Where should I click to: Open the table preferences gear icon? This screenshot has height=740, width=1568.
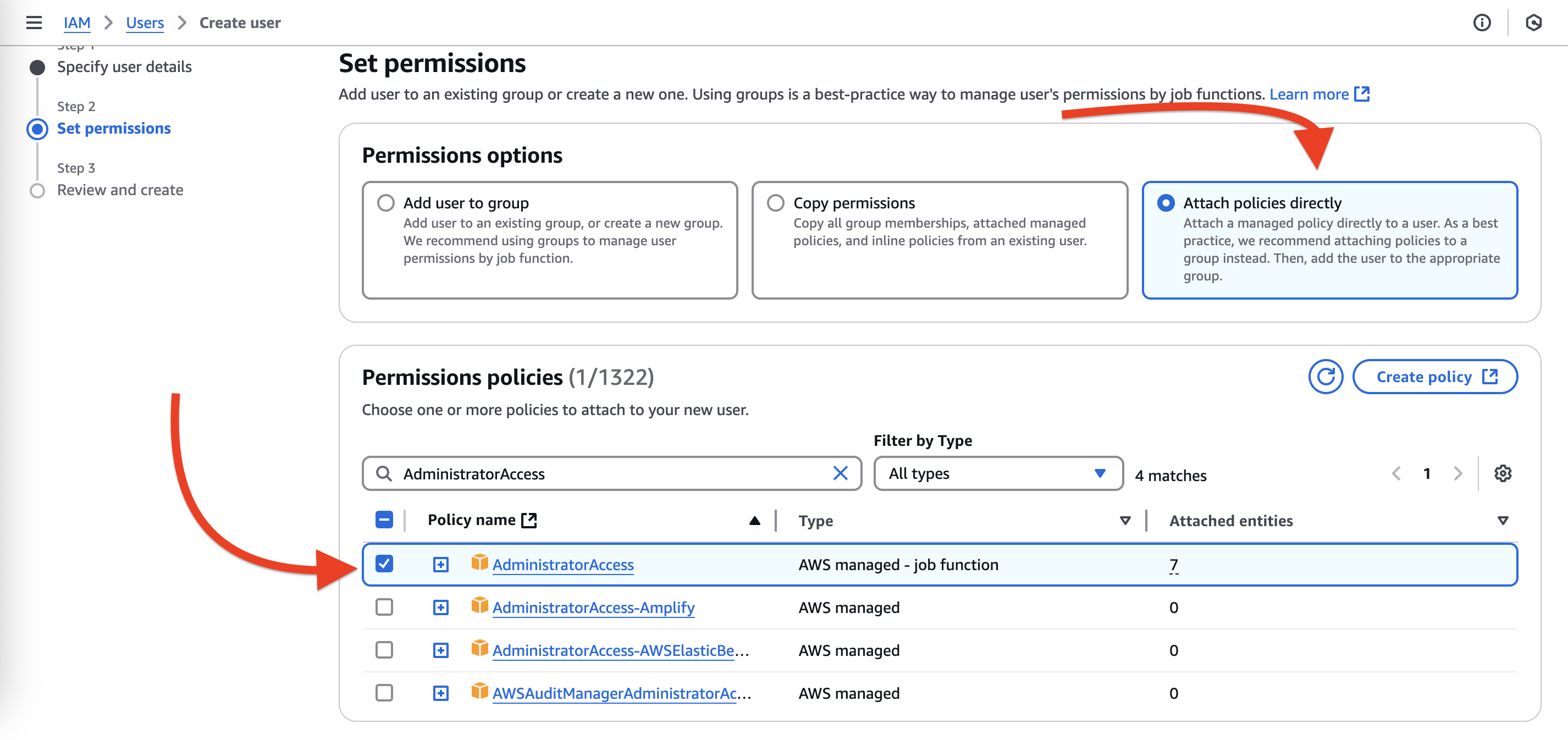coord(1504,473)
